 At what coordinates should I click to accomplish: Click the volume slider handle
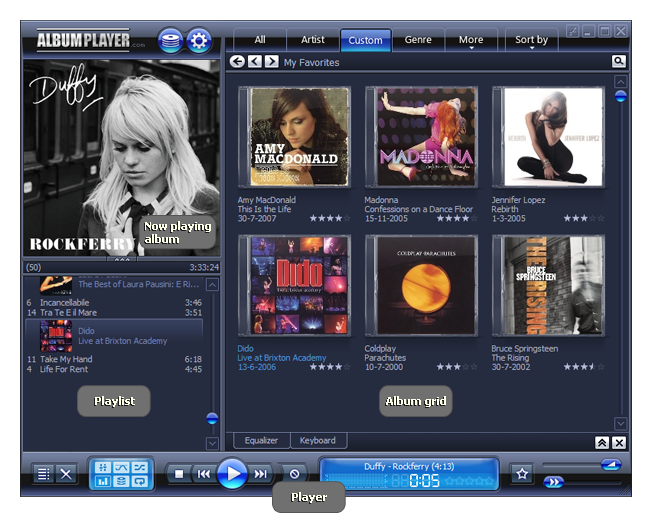tap(611, 465)
